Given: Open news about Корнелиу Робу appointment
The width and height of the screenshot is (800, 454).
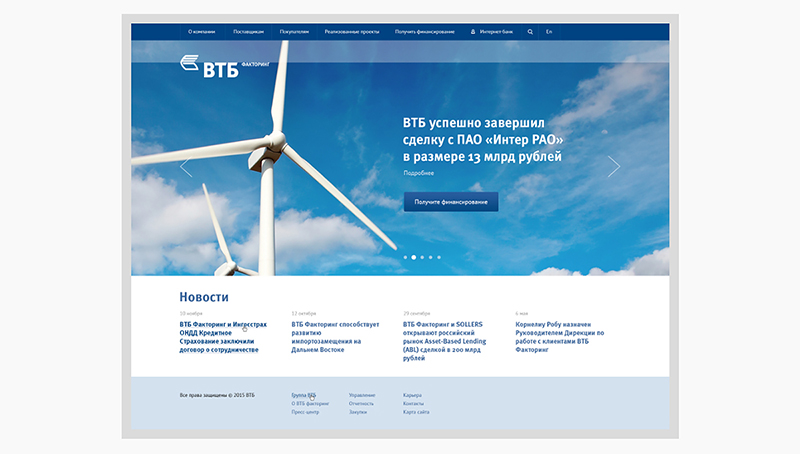Looking at the screenshot, I should pyautogui.click(x=560, y=337).
